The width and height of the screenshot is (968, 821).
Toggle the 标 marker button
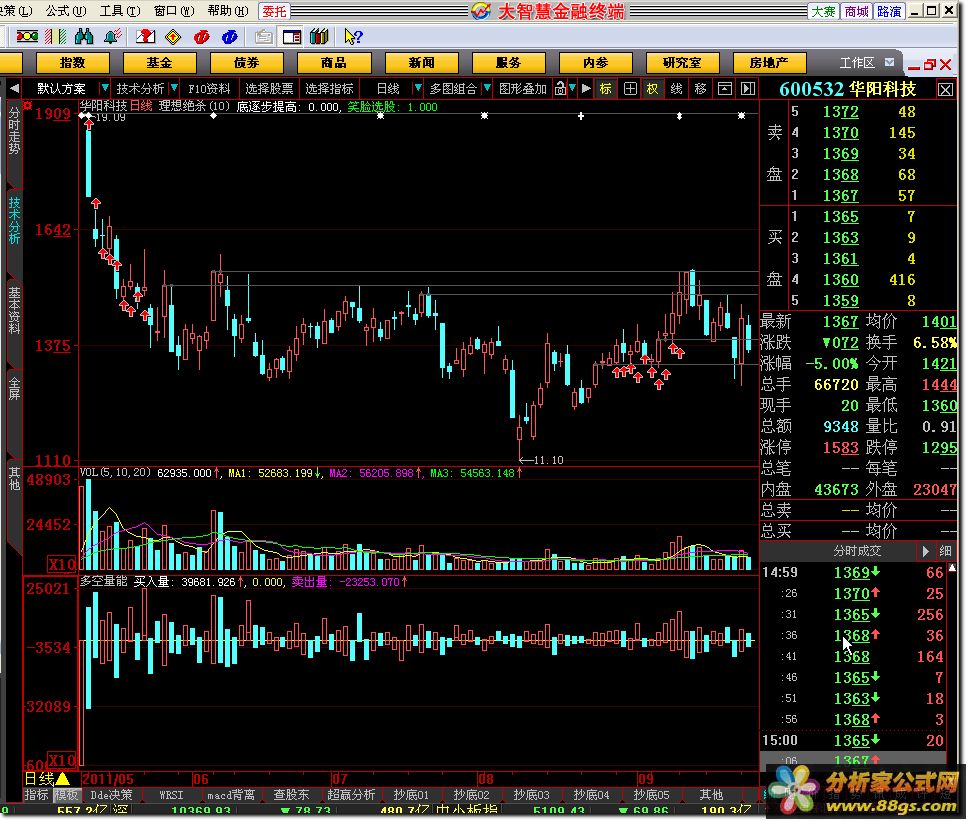coord(606,89)
